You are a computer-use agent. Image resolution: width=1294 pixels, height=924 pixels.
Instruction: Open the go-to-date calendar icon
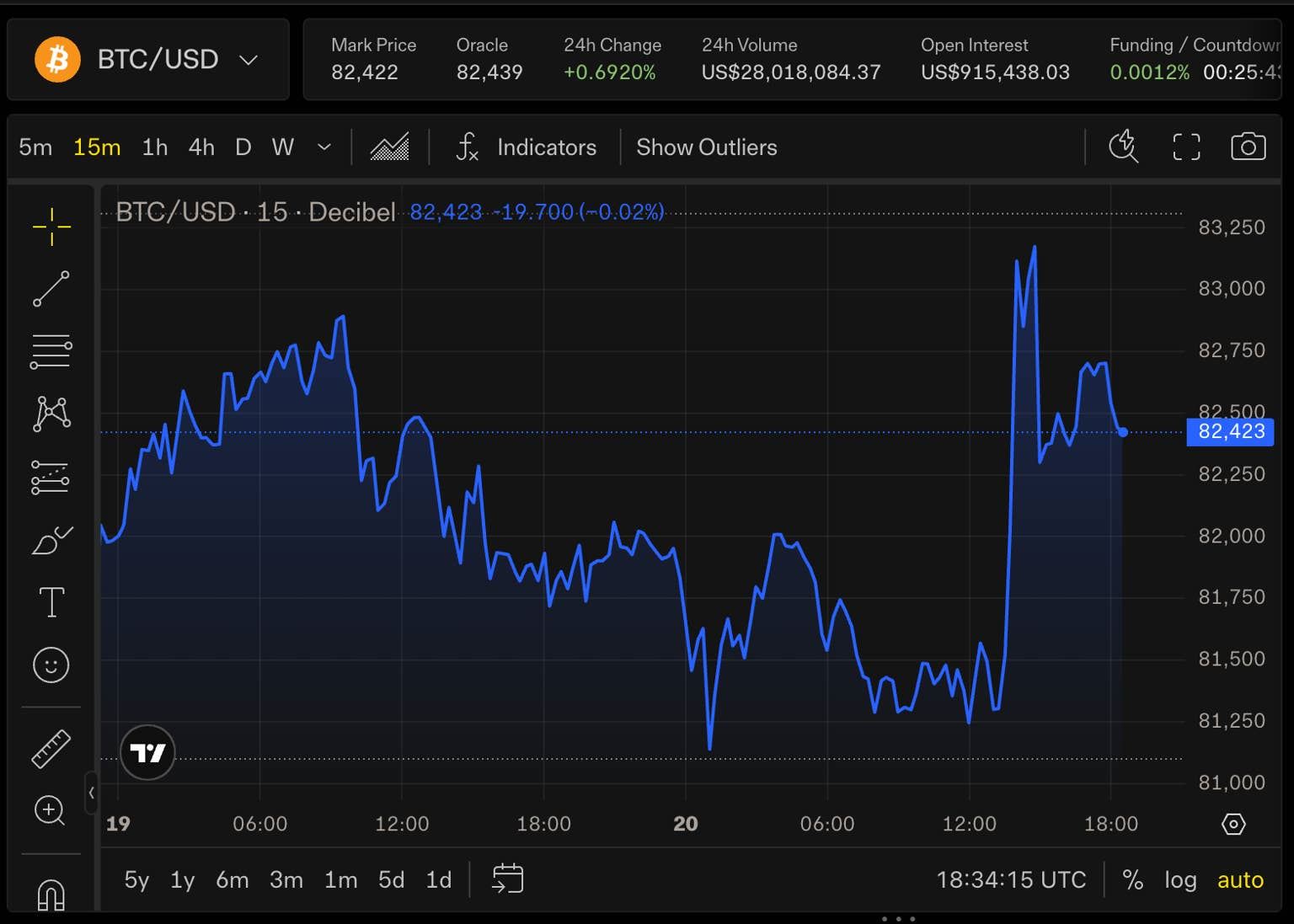(508, 879)
